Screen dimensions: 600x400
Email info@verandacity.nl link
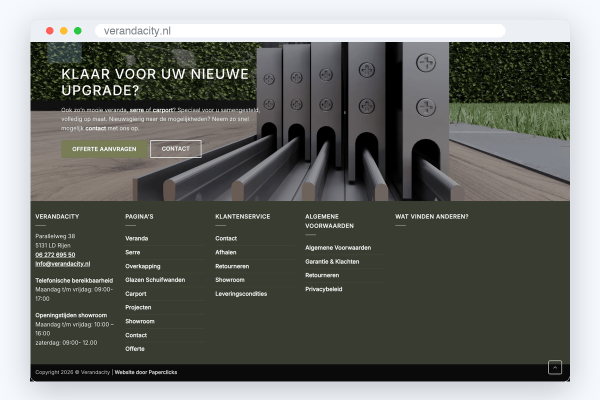click(63, 264)
